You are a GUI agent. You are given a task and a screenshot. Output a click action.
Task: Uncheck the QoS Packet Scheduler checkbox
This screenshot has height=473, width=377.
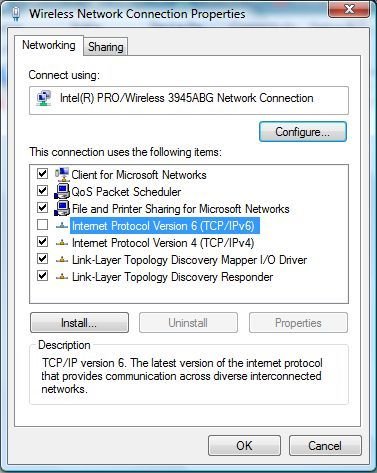42,191
